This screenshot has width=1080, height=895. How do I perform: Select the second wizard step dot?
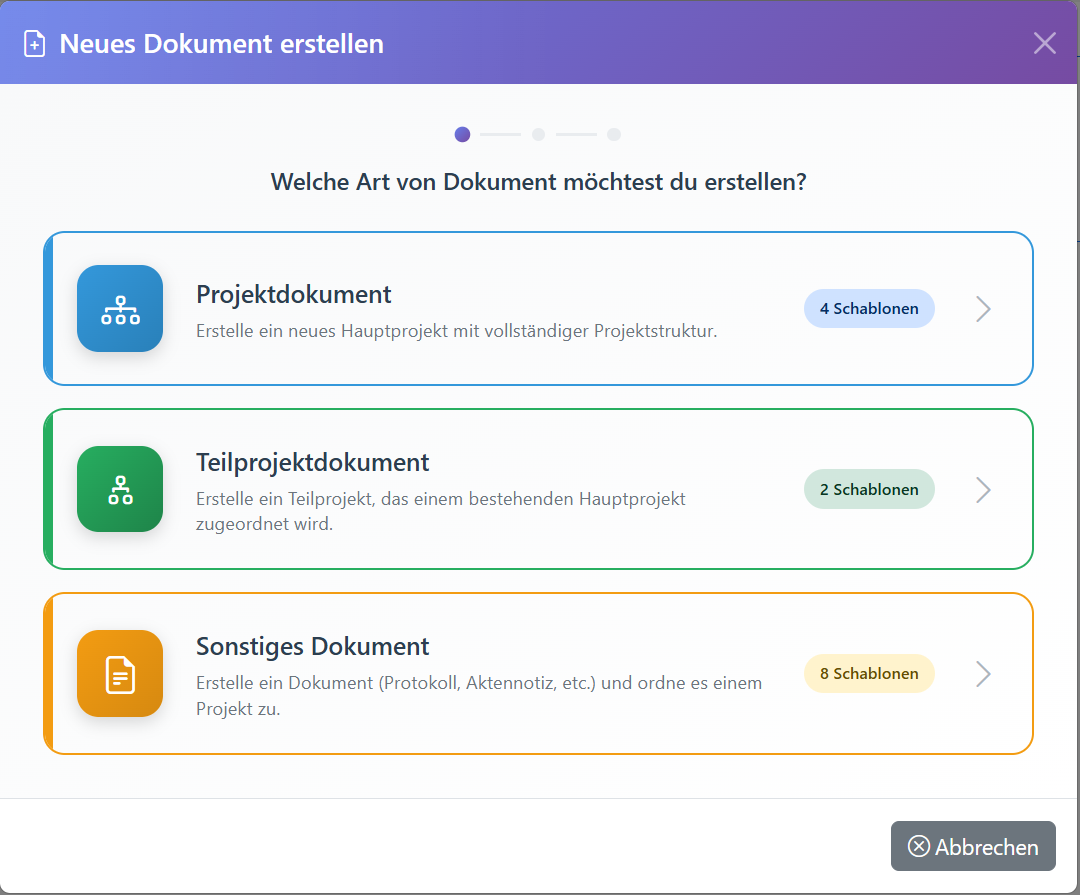538,133
